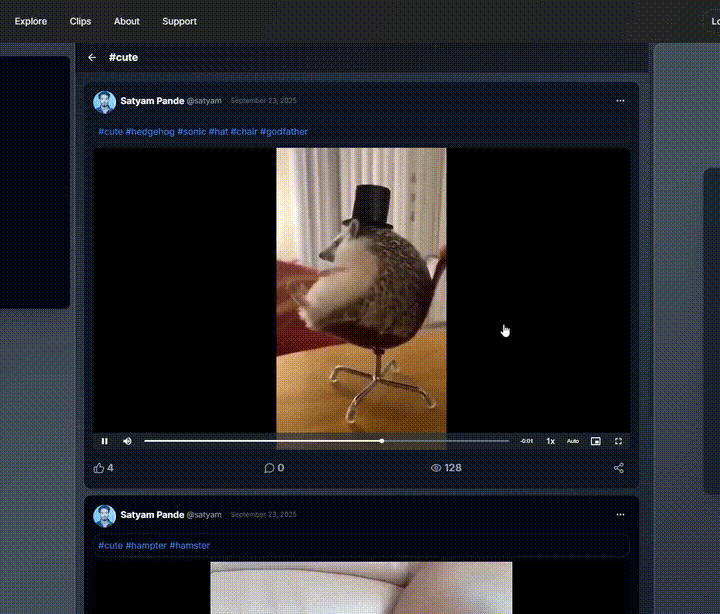Viewport: 720px width, 614px height.
Task: Click the views eye icon showing 128
Action: point(436,468)
